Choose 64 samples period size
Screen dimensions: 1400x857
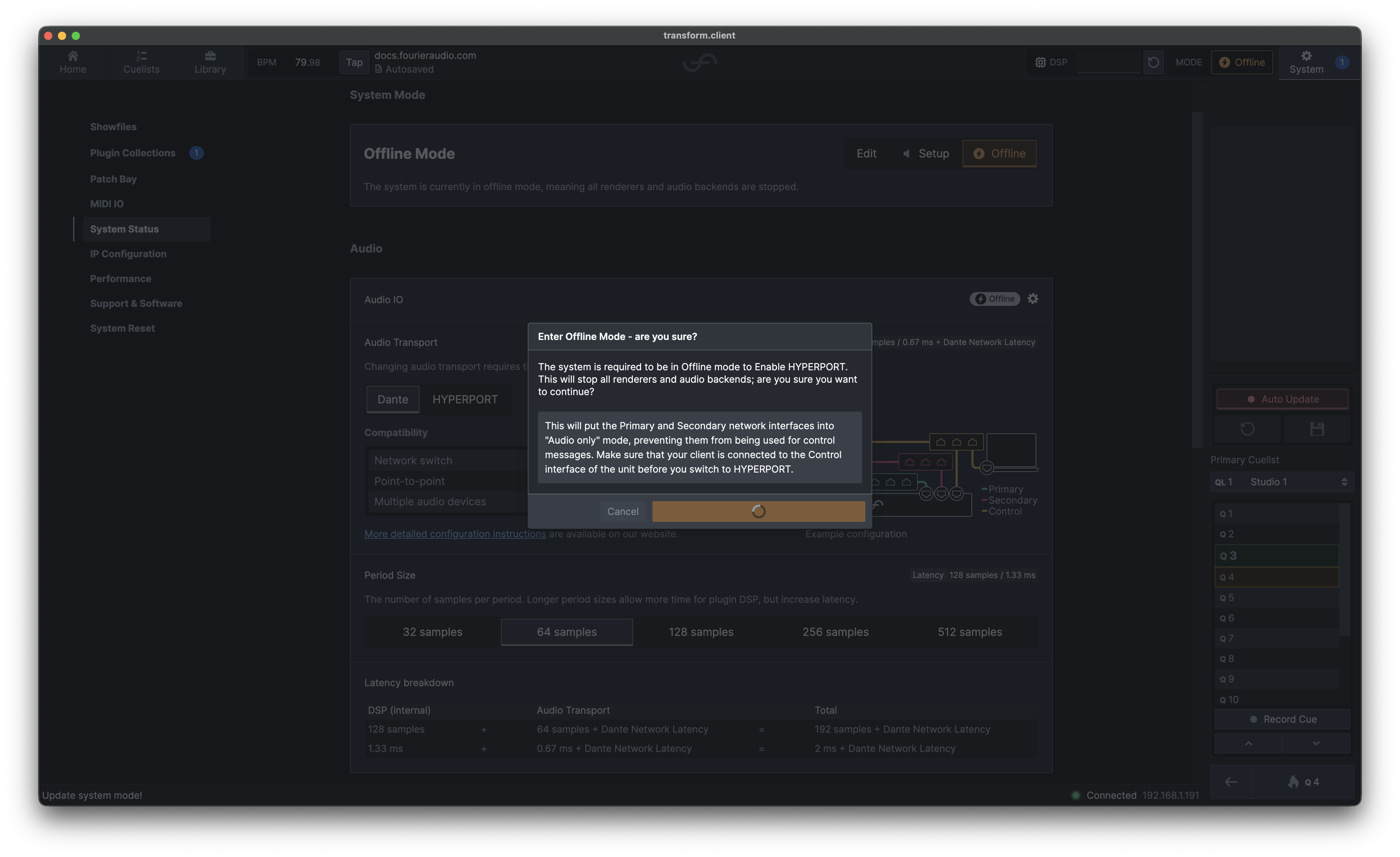click(566, 631)
